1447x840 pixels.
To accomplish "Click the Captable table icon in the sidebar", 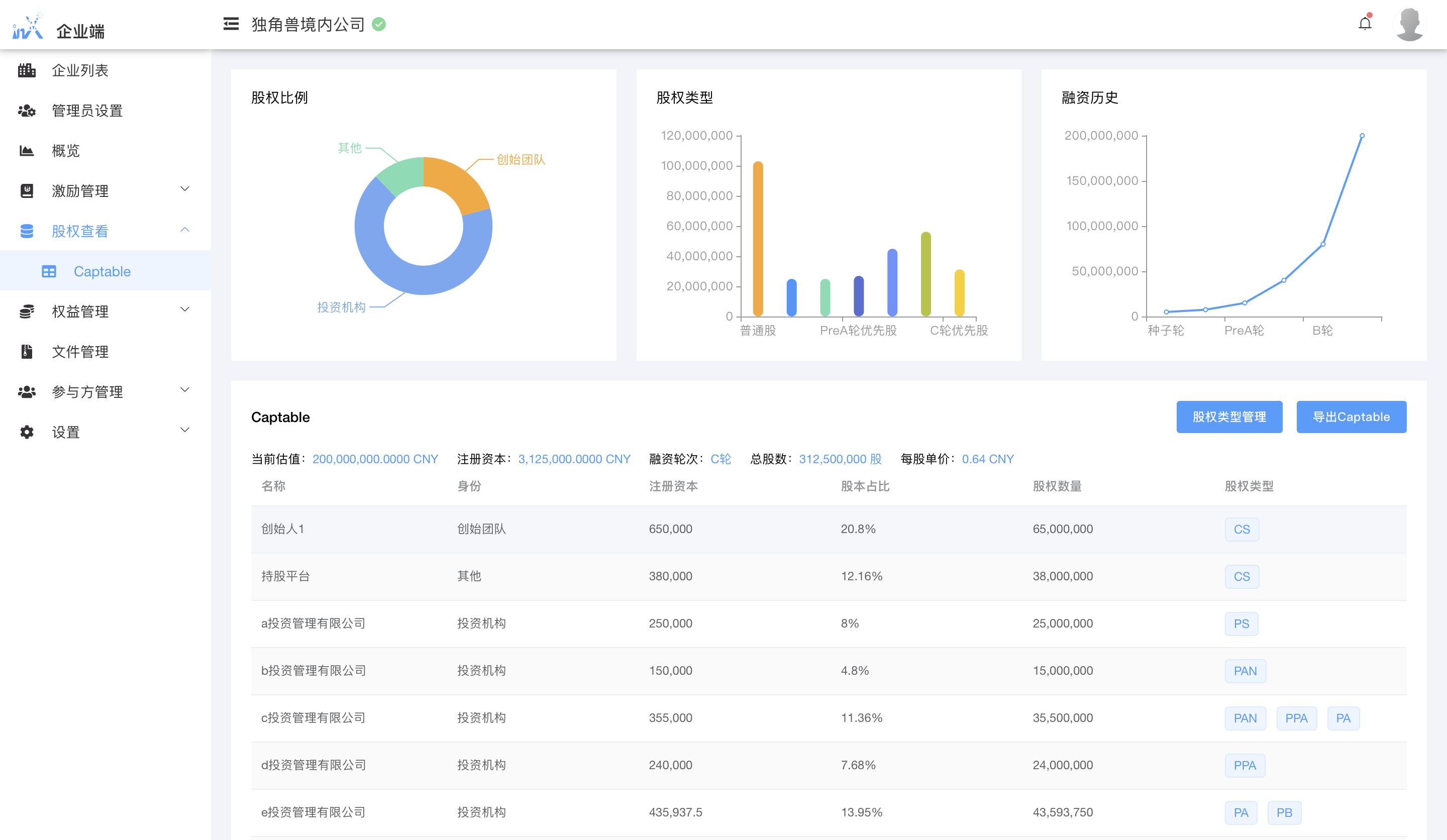I will pos(49,272).
